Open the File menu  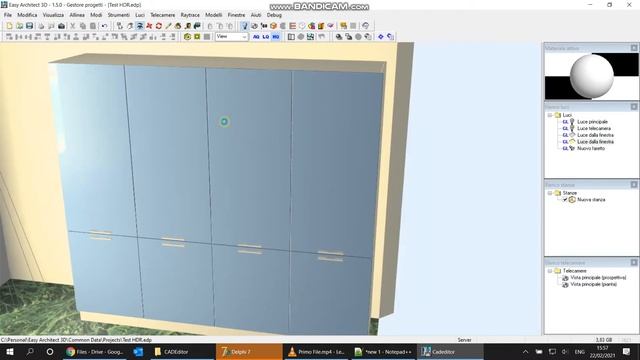coord(8,15)
